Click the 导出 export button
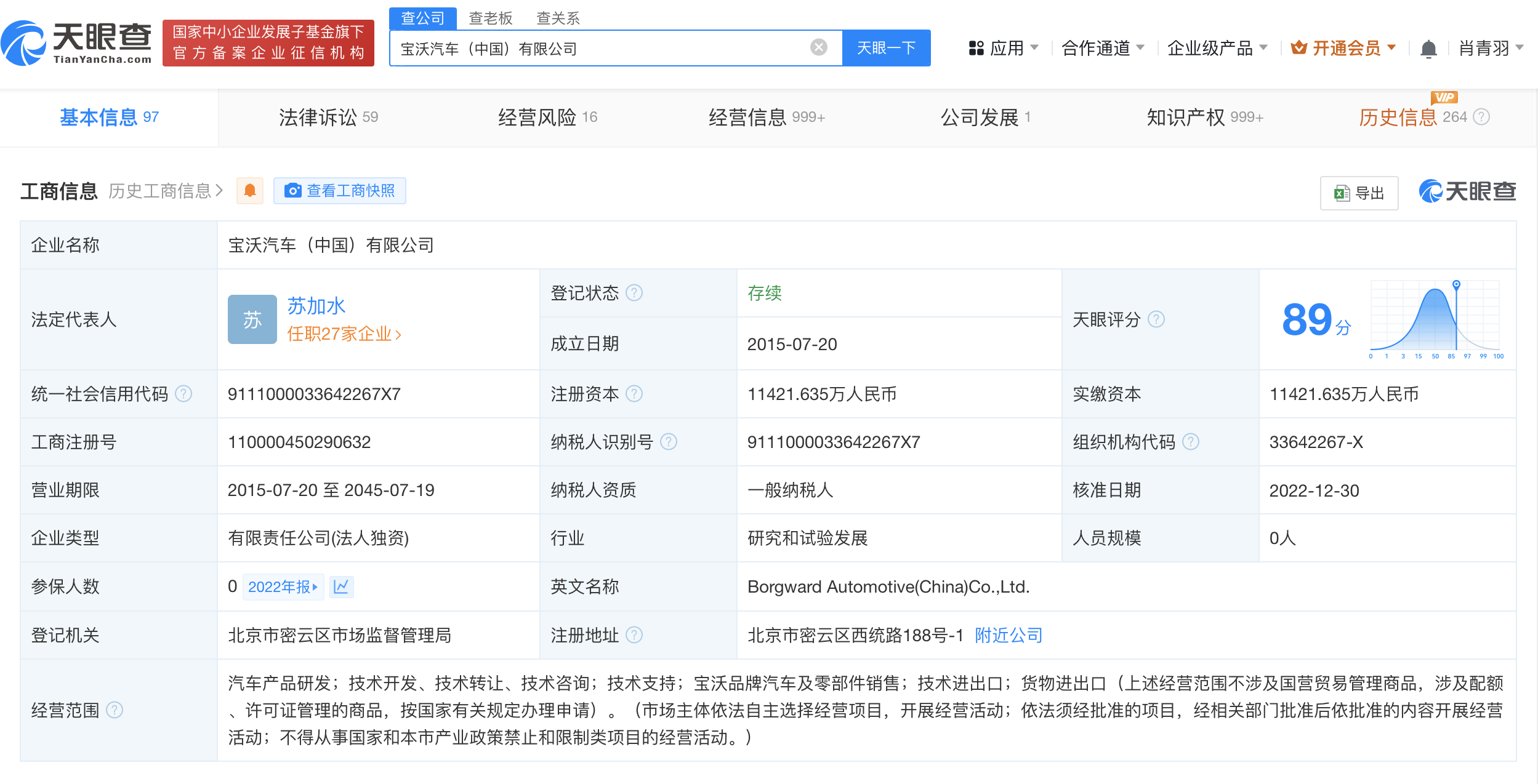 point(1359,193)
